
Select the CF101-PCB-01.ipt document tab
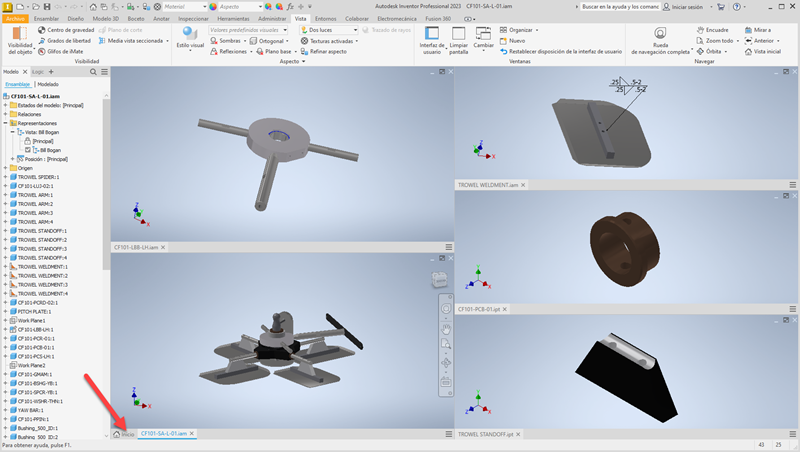(479, 309)
